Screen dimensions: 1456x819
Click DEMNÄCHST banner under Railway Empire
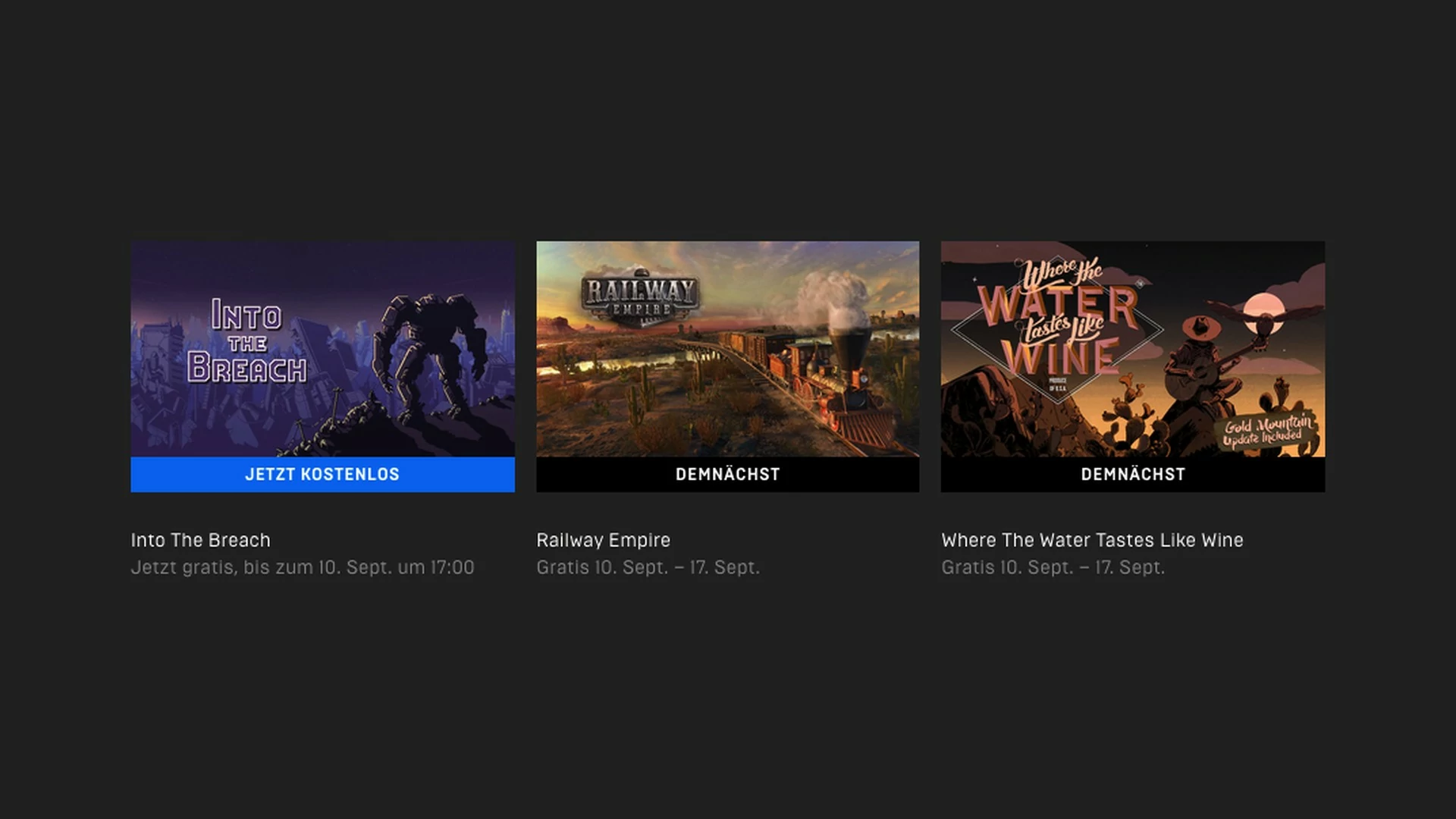(727, 475)
